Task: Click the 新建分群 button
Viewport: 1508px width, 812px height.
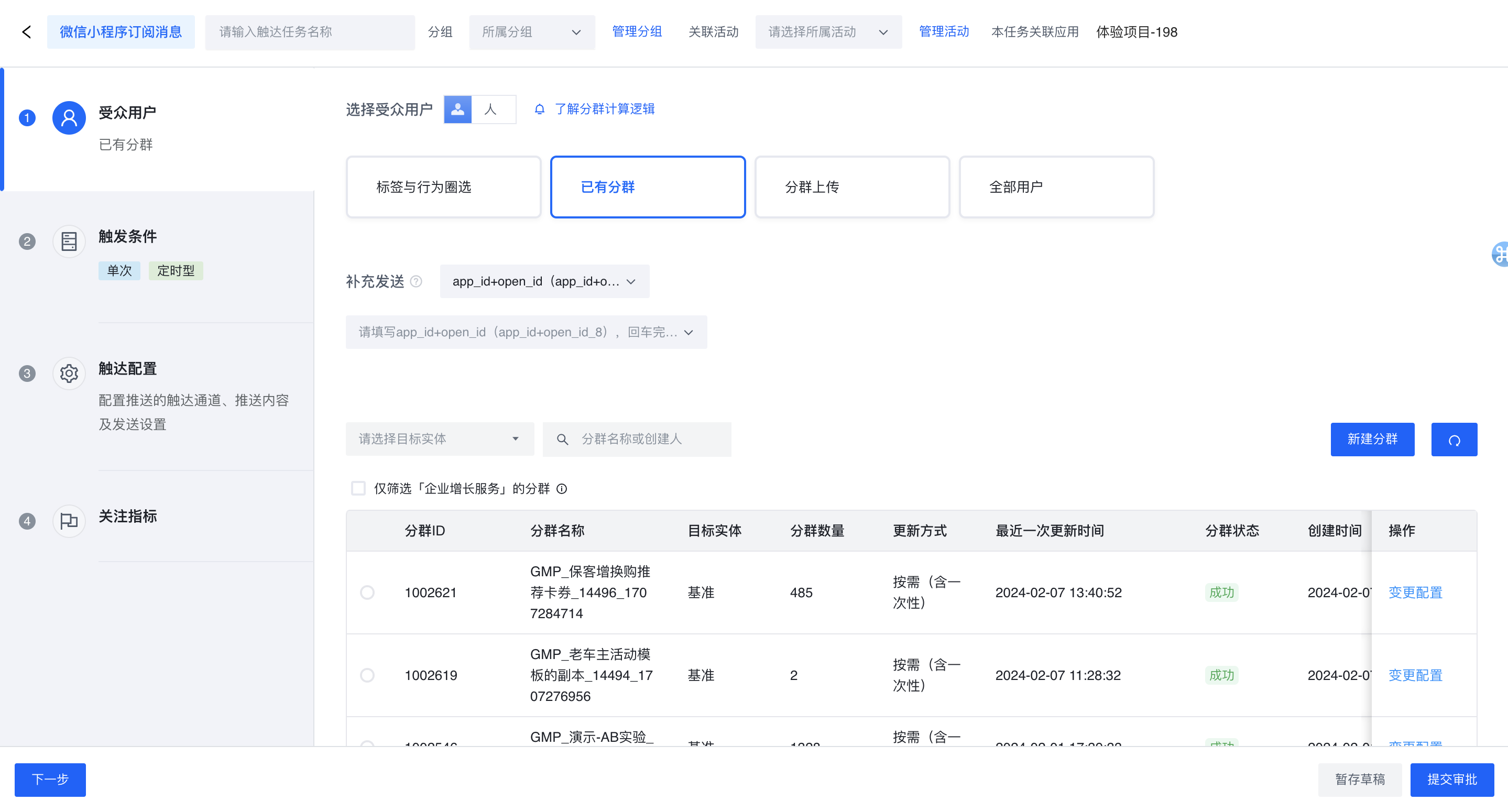Action: pos(1372,440)
